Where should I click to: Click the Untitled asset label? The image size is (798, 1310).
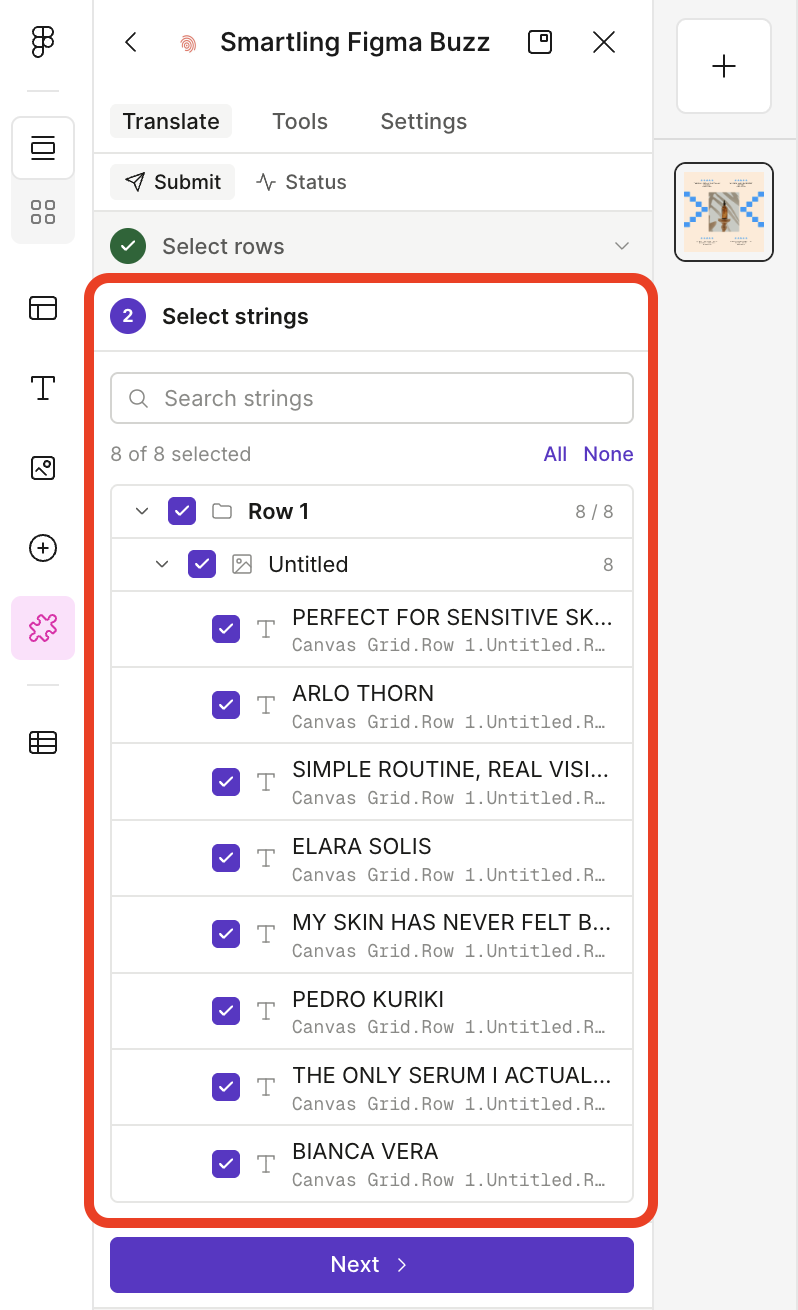click(x=308, y=564)
